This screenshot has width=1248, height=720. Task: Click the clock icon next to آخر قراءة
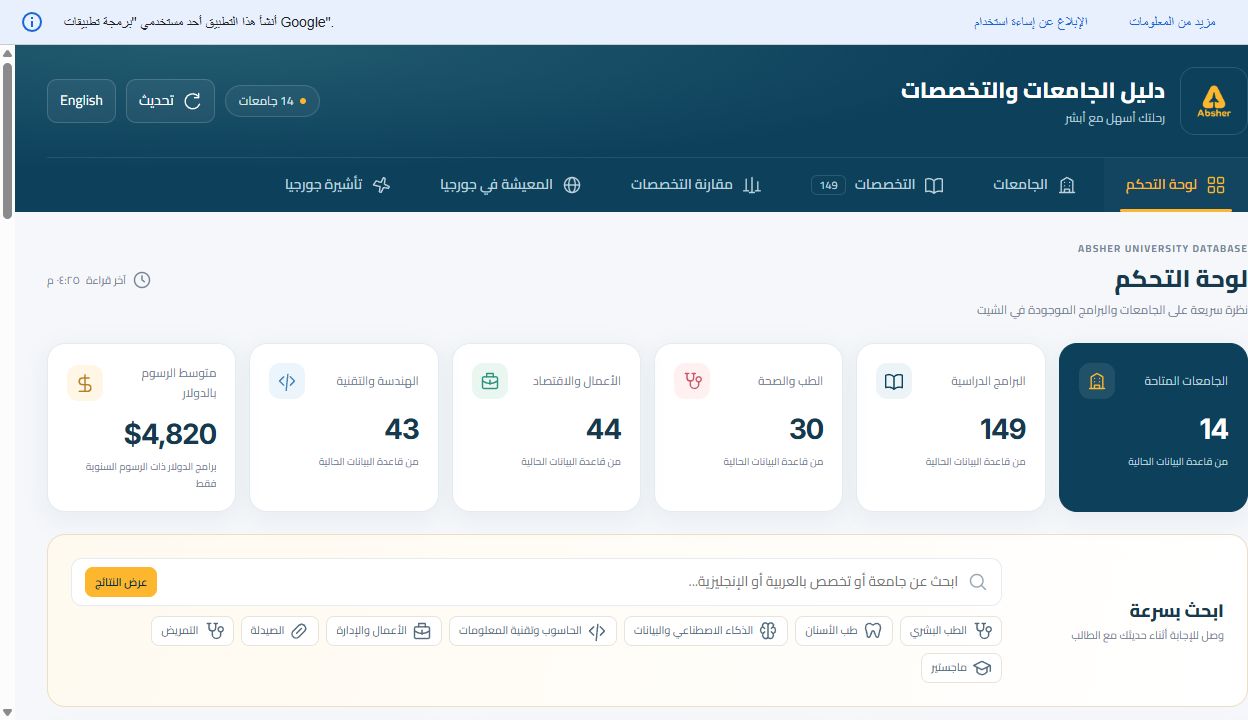[142, 280]
